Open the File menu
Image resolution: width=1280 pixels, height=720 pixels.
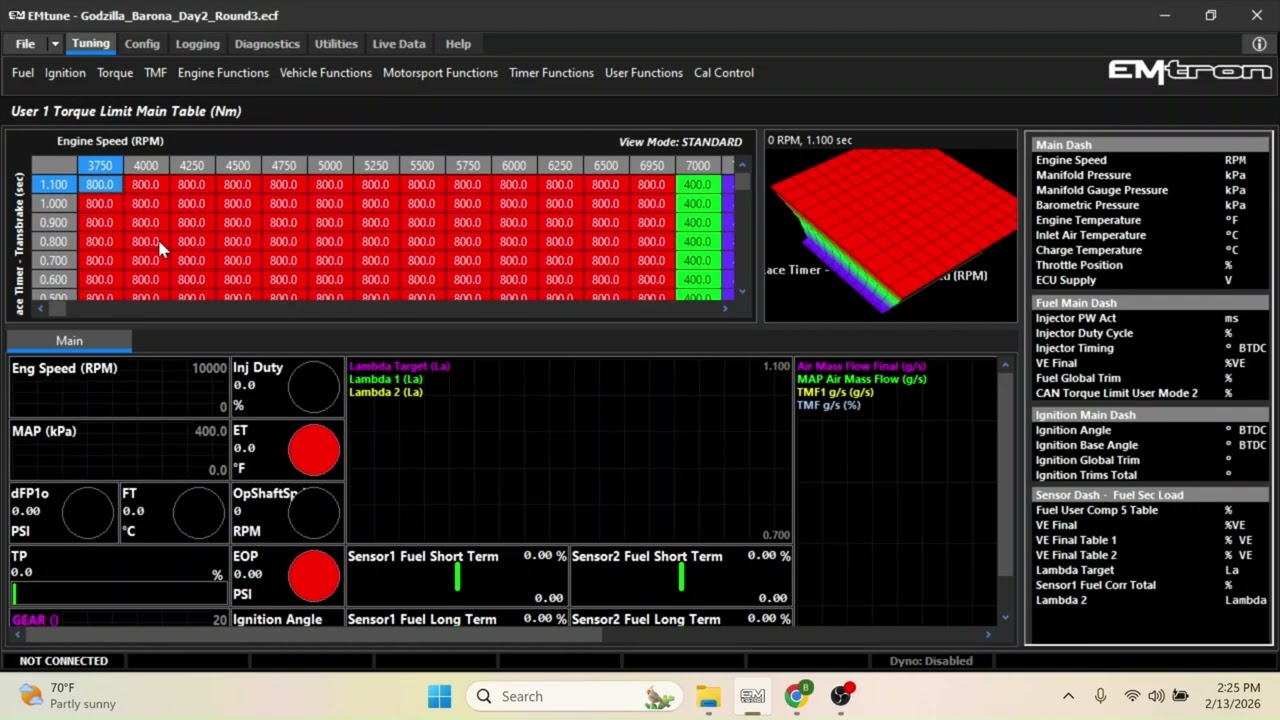tap(25, 44)
